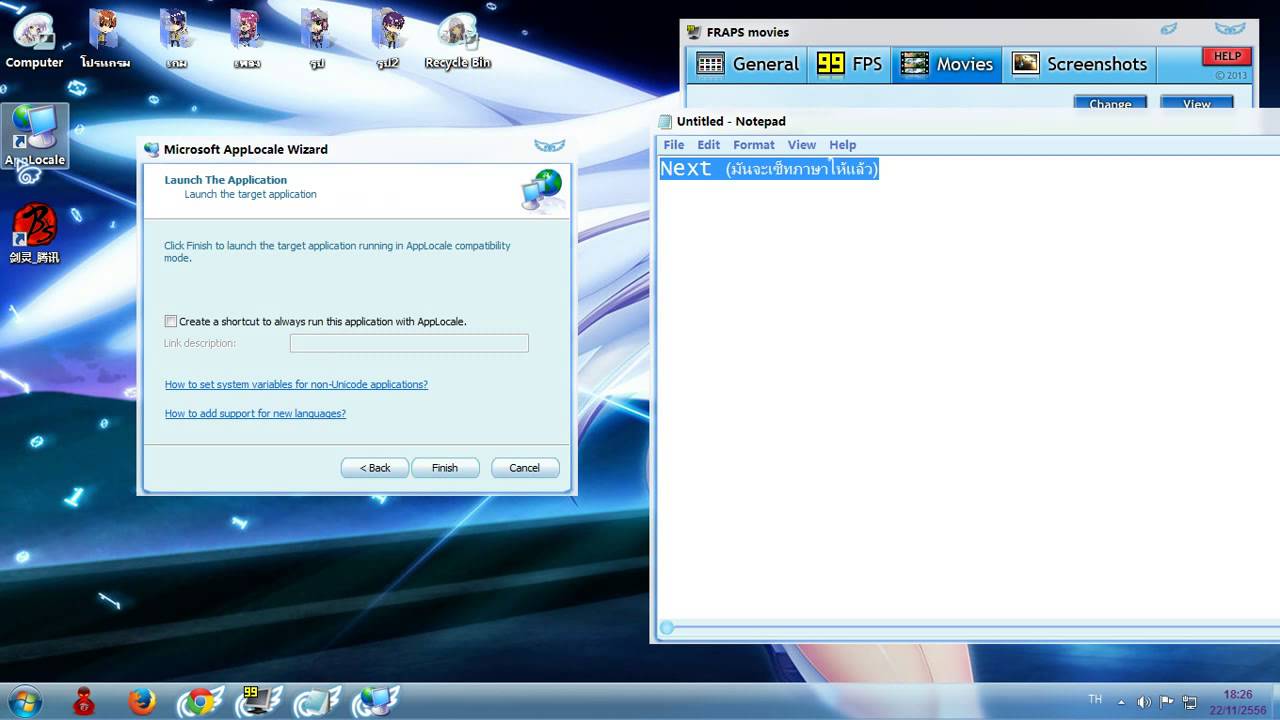Screen dimensions: 1280x720
Task: Open the network tray icon
Action: coord(1190,701)
